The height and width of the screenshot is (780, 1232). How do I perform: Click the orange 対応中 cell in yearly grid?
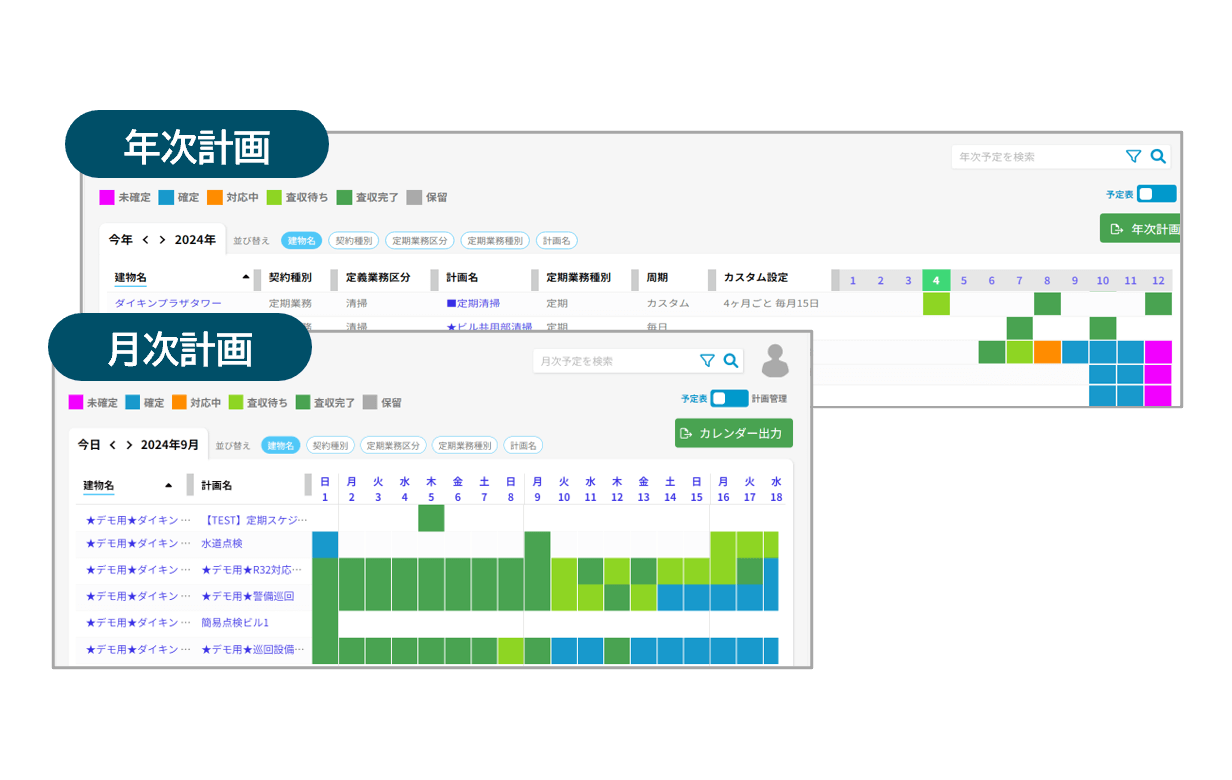1047,352
